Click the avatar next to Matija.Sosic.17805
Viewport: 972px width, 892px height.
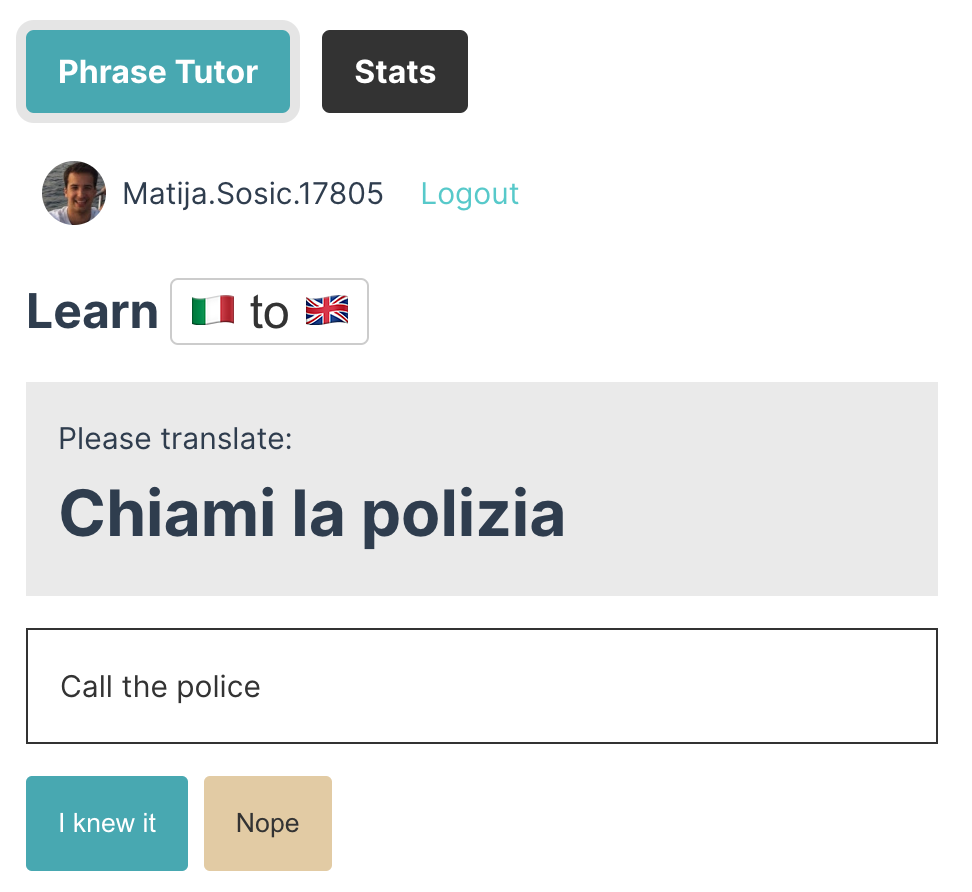[73, 192]
